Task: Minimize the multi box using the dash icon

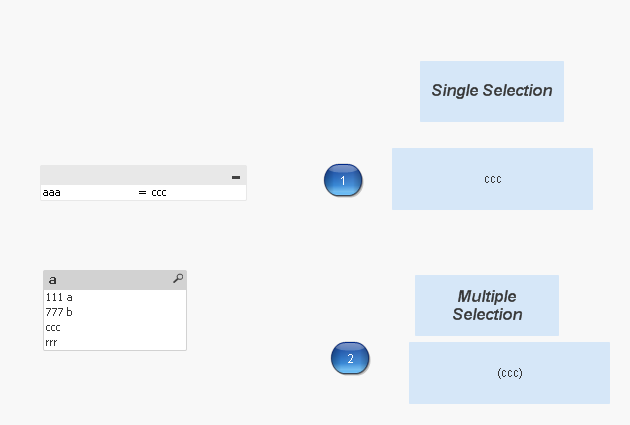Action: coord(236,177)
